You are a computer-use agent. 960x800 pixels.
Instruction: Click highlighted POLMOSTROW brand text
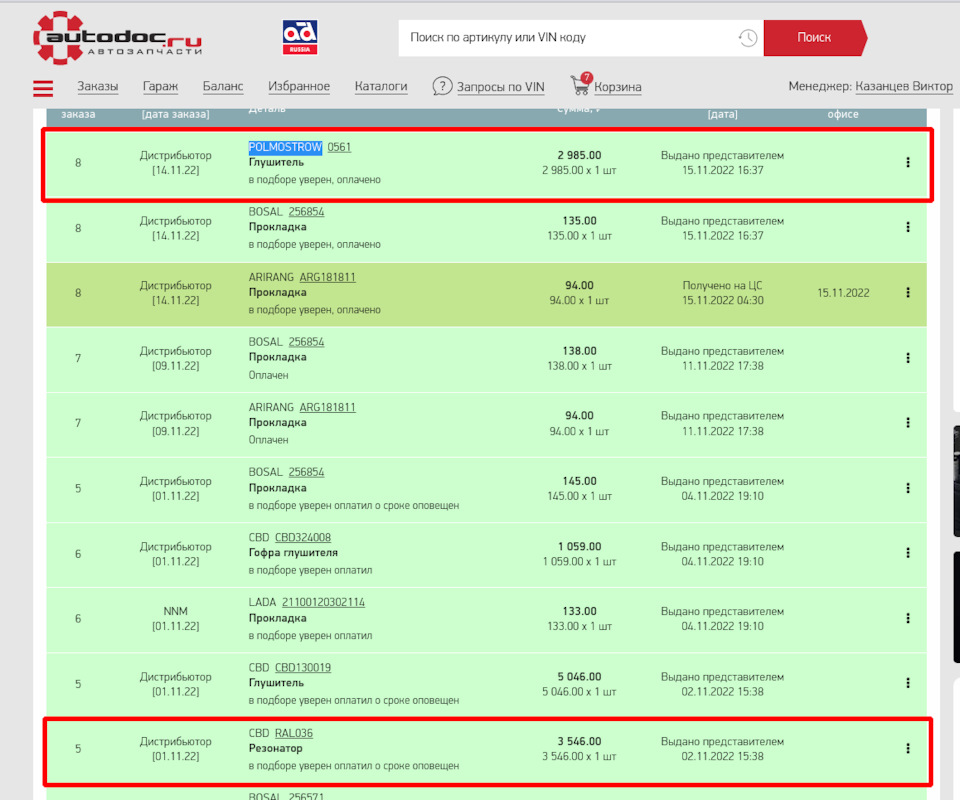click(x=285, y=147)
